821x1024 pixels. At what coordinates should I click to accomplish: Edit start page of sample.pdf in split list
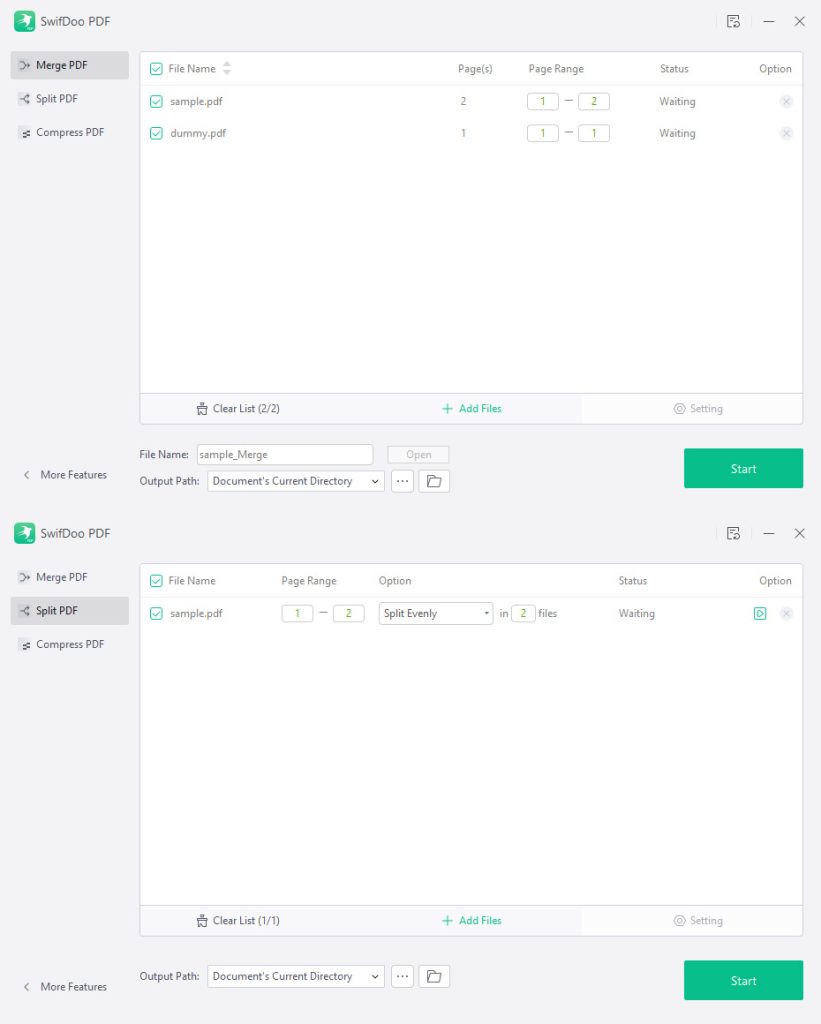[x=297, y=613]
